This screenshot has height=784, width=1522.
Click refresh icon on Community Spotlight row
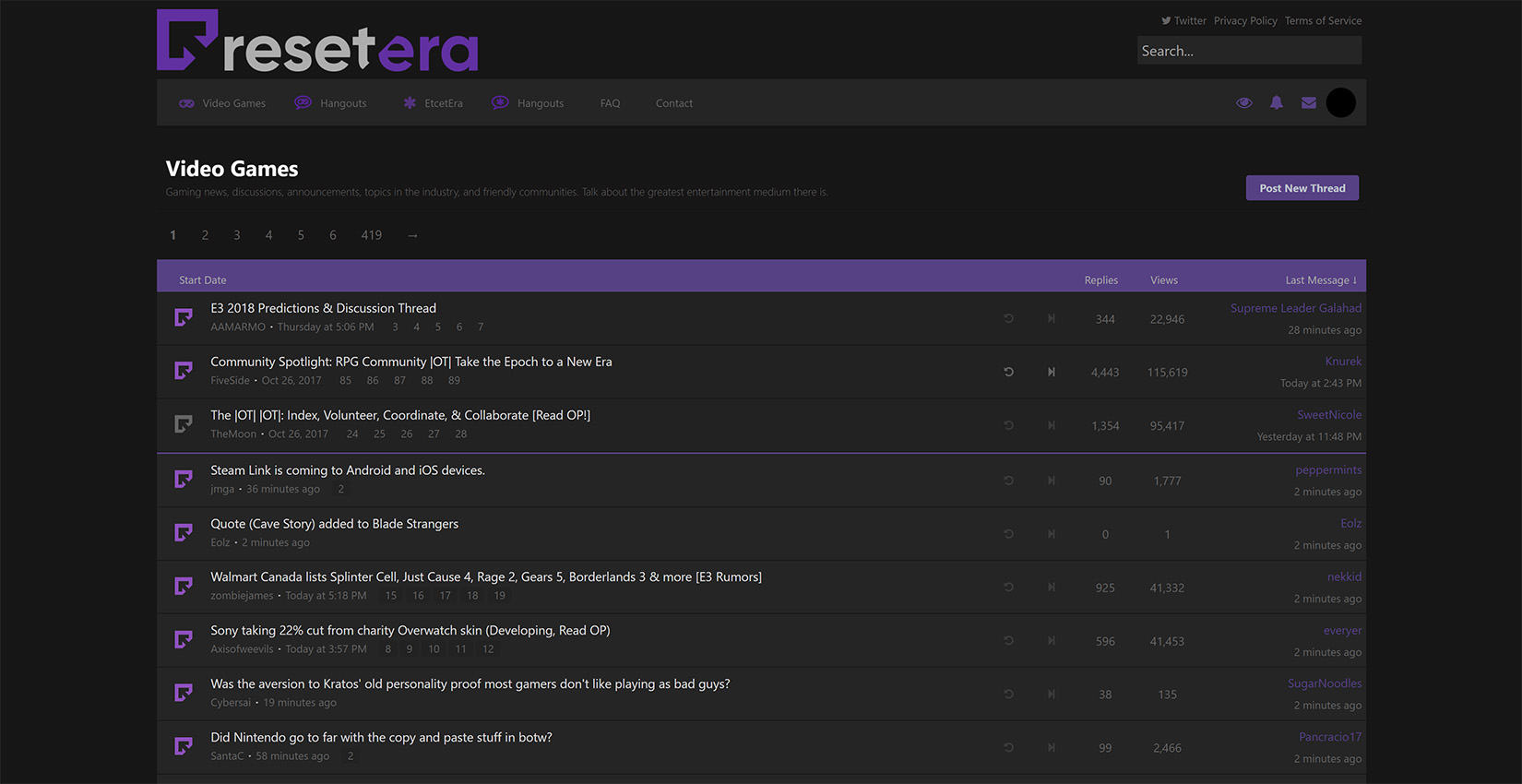click(x=1008, y=372)
